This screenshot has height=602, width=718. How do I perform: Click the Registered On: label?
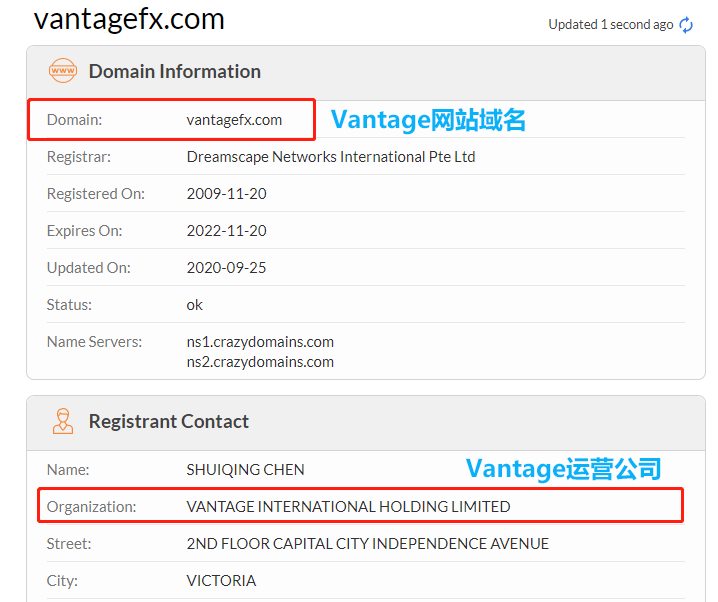pos(96,194)
